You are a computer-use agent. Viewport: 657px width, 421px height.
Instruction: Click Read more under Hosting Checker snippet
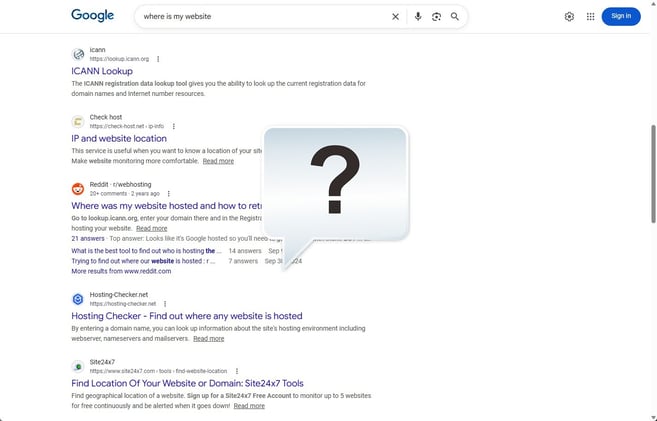tap(209, 338)
